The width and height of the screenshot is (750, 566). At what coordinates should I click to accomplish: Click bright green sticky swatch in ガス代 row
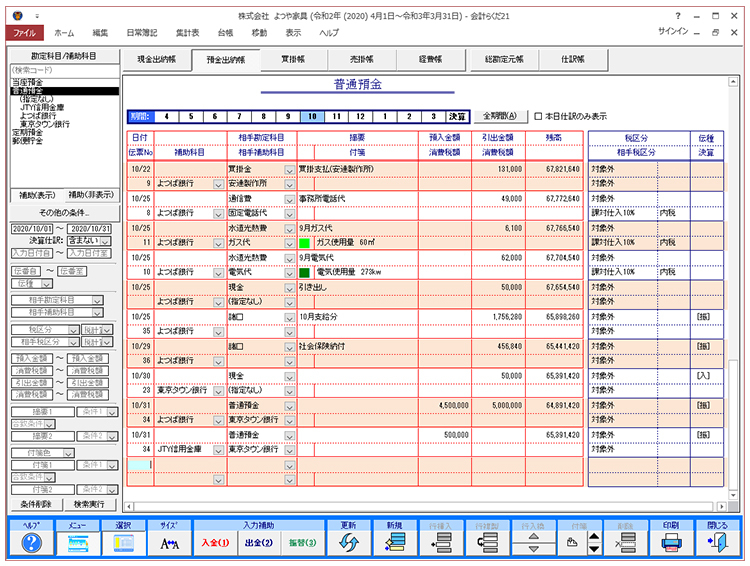coord(304,243)
